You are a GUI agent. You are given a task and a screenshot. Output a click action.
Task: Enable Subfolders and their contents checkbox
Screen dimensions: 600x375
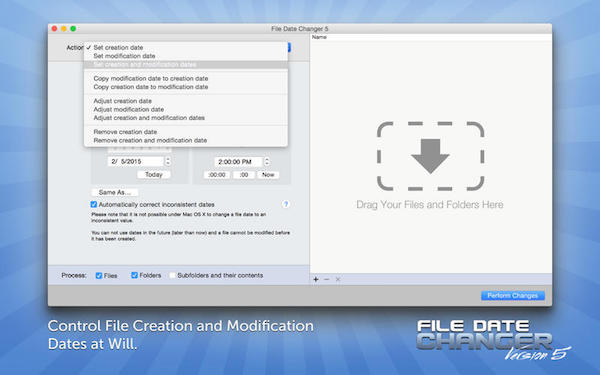[173, 275]
